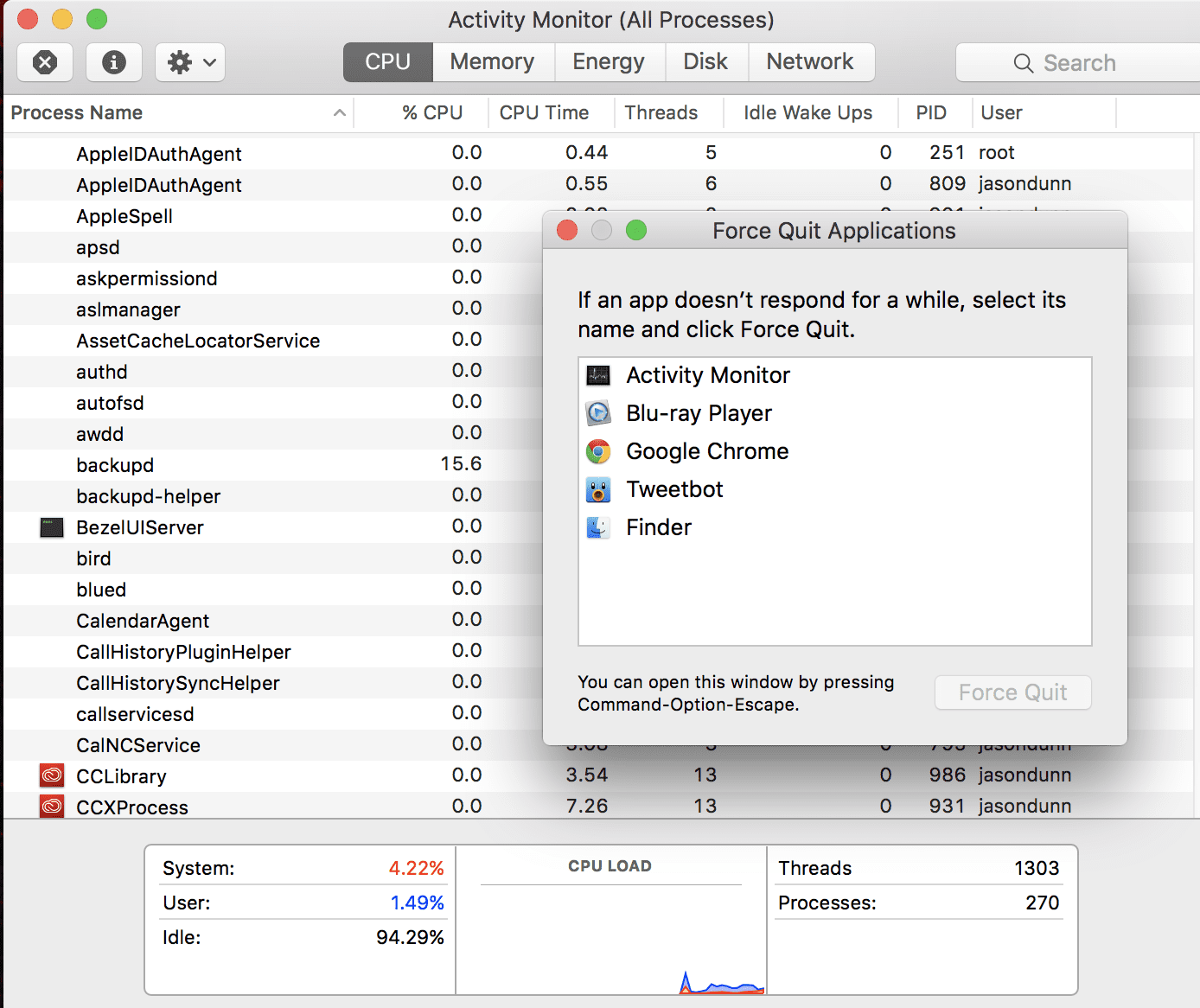Click the CCXProcess Creative Cloud icon
Image resolution: width=1200 pixels, height=1008 pixels.
(52, 807)
